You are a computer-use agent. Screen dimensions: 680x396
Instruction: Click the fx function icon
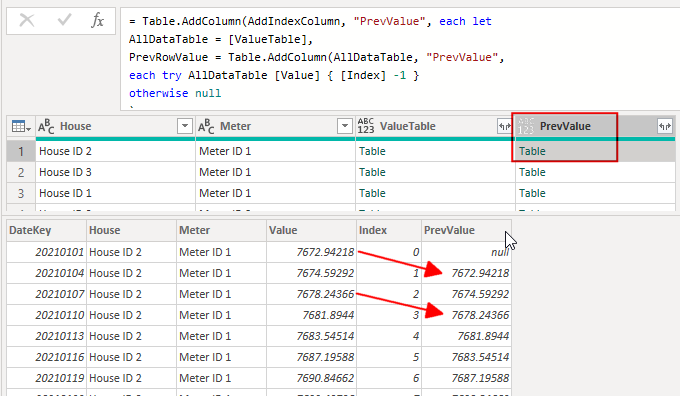tap(98, 20)
